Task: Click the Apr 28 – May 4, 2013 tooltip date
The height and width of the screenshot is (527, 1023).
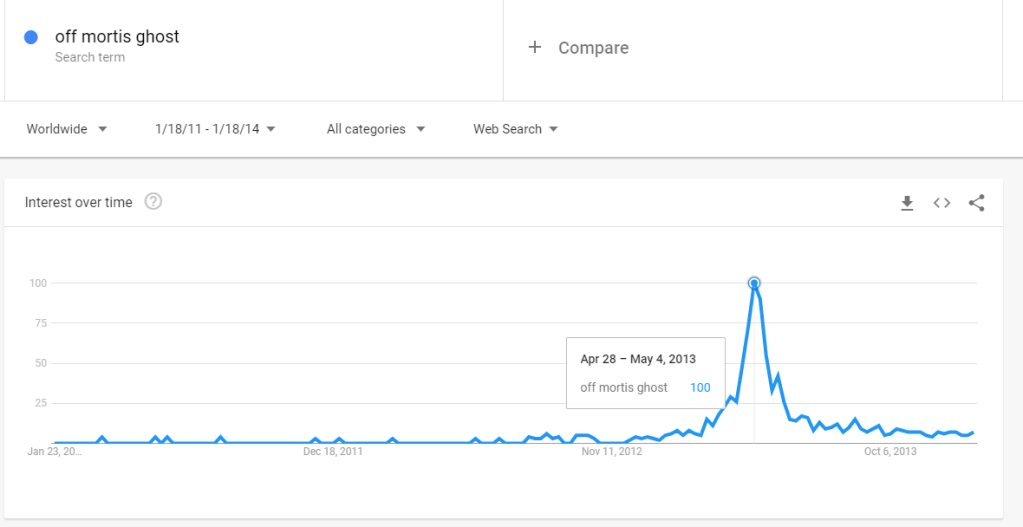Action: pyautogui.click(x=638, y=359)
